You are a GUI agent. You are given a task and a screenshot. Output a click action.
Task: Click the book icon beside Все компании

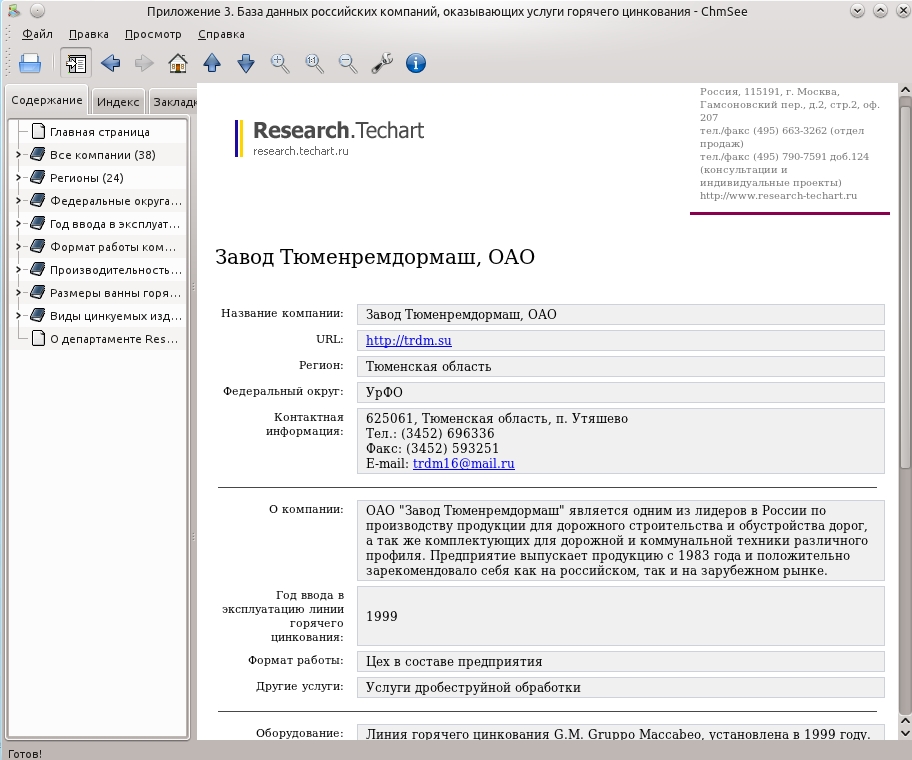tap(38, 154)
